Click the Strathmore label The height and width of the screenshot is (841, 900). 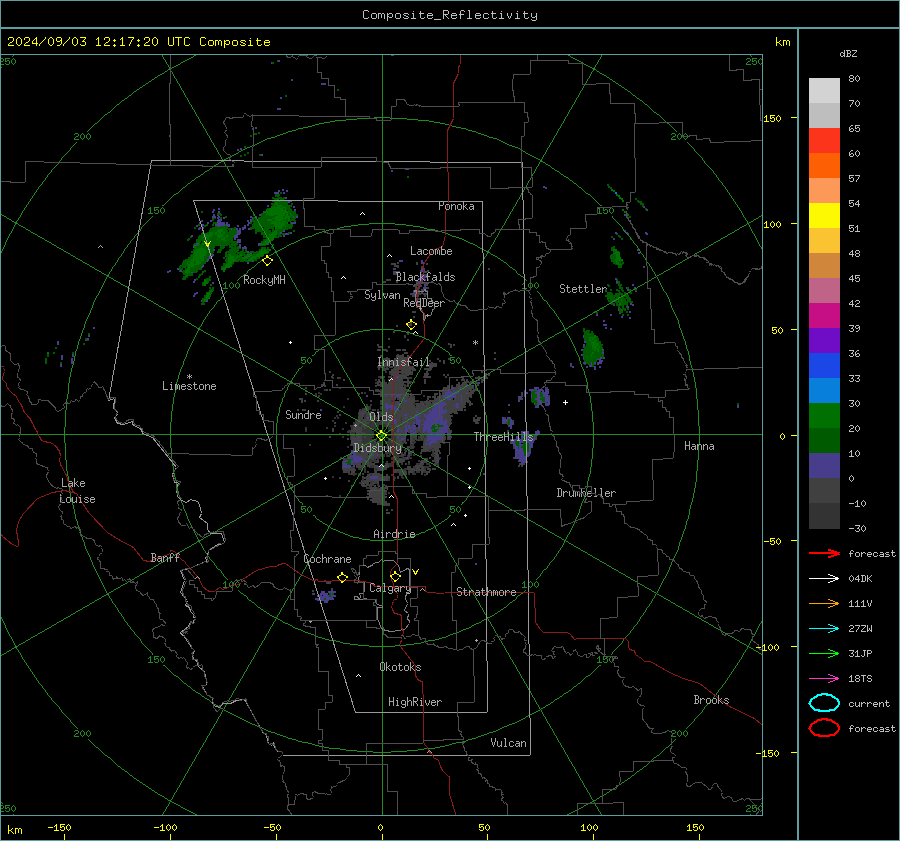point(486,592)
